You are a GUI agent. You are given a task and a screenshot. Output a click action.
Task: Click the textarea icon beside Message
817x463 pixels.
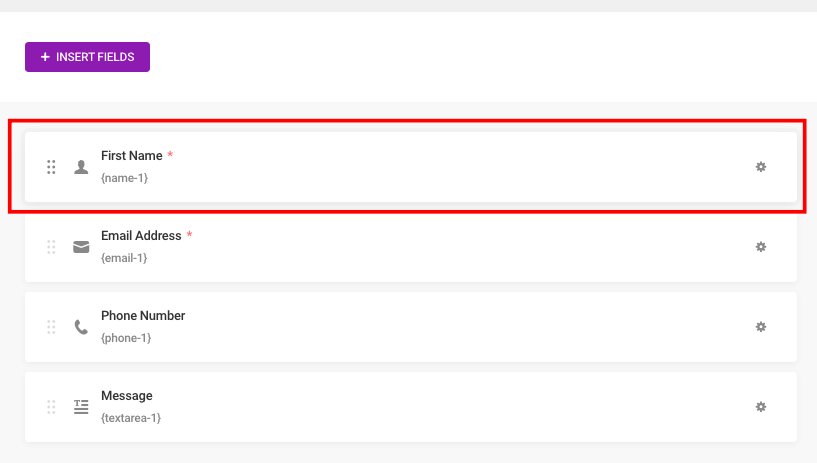point(81,407)
